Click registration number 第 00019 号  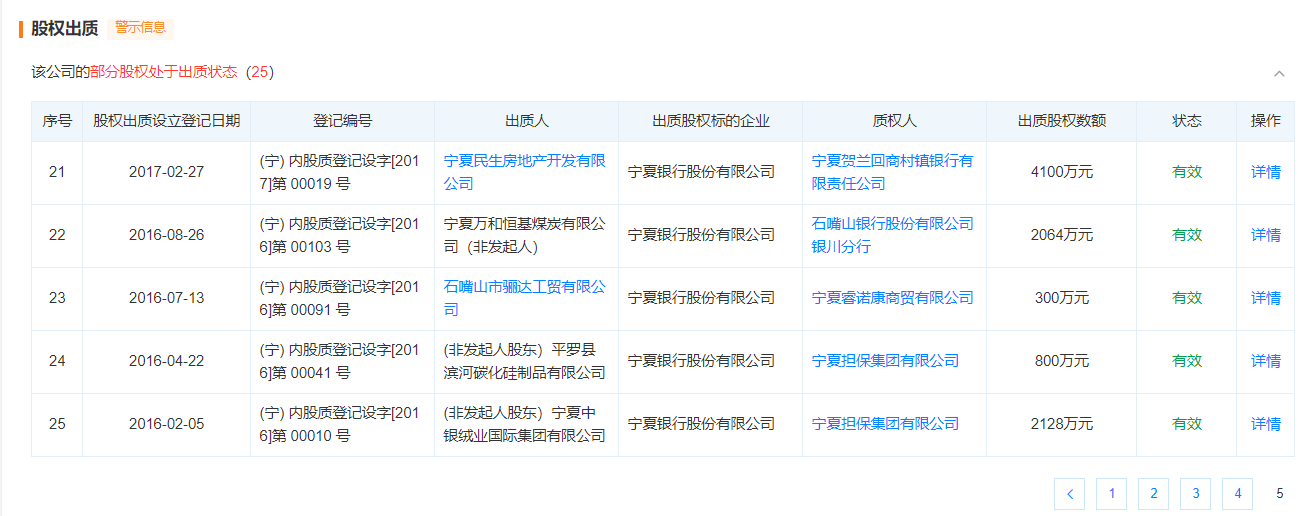(311, 184)
